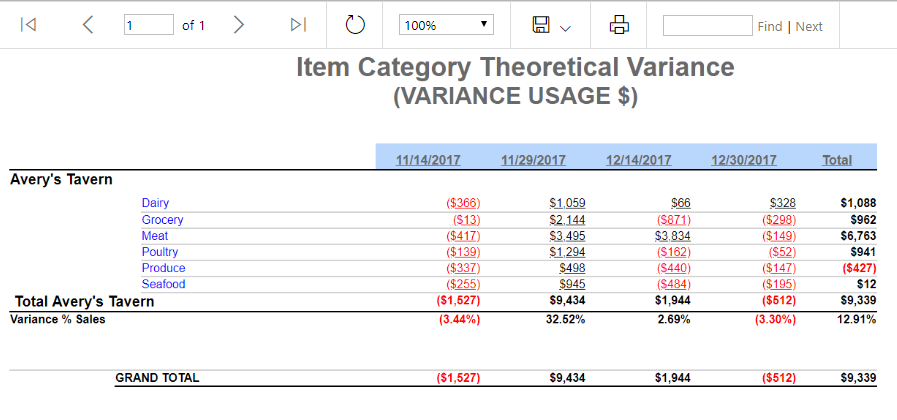The image size is (897, 420).
Task: Click Seafood ($195) value
Action: point(779,284)
